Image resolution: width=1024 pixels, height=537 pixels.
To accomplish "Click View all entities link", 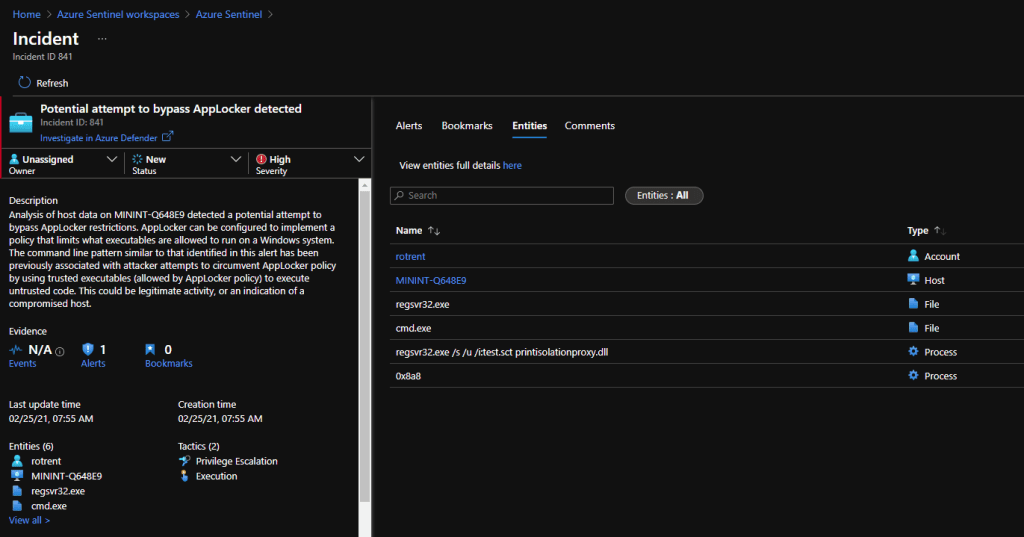I will (29, 520).
